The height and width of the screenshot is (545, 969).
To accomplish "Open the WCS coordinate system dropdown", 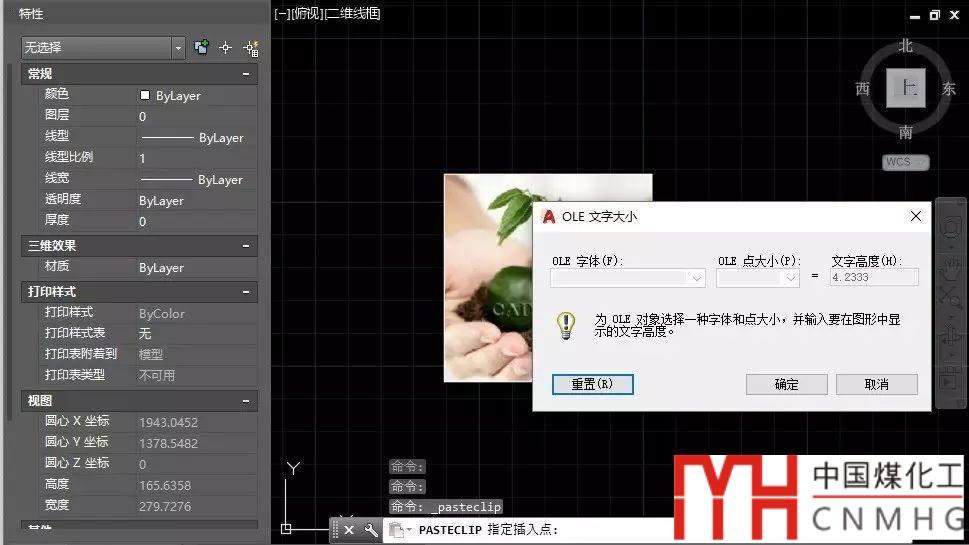I will pos(905,162).
